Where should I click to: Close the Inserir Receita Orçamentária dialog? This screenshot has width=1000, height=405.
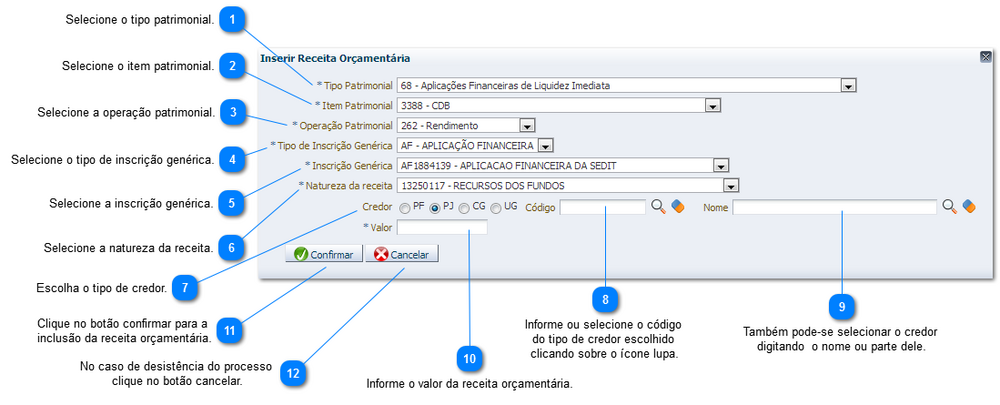pos(985,58)
